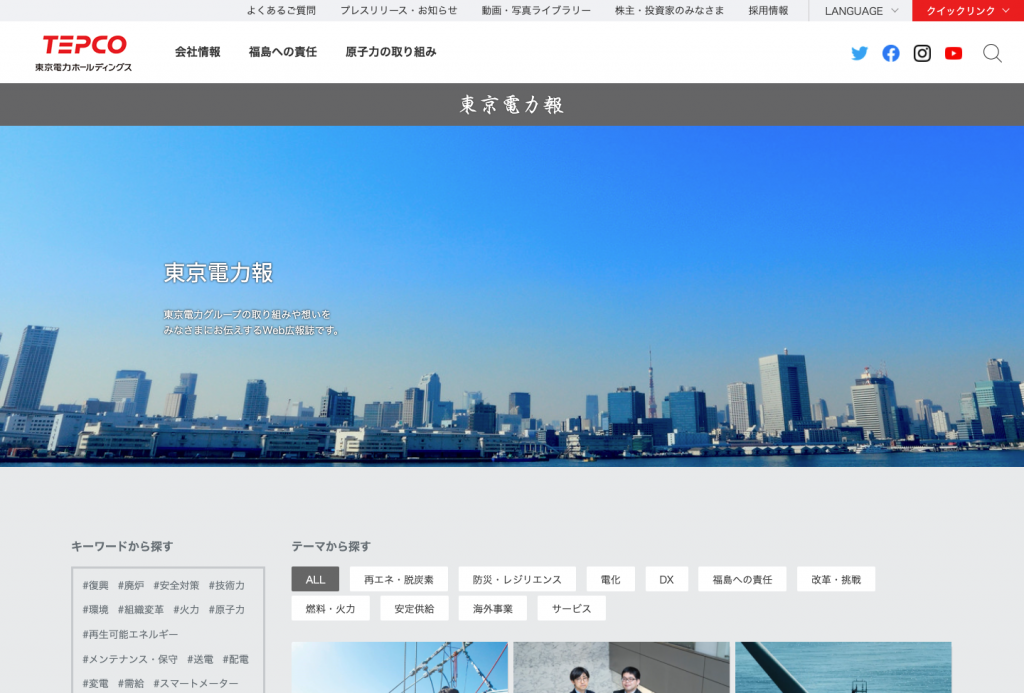Open TEPCO's YouTube channel icon
This screenshot has height=693, width=1024.
[953, 53]
